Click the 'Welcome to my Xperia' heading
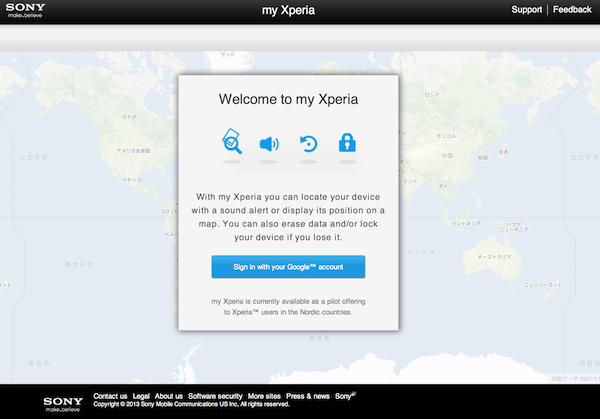This screenshot has height=419, width=600. coord(288,99)
